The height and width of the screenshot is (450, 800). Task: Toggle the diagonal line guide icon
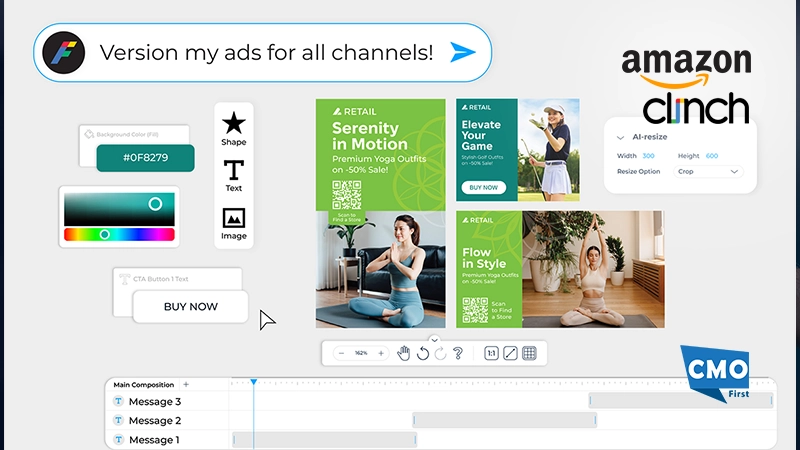(x=510, y=353)
